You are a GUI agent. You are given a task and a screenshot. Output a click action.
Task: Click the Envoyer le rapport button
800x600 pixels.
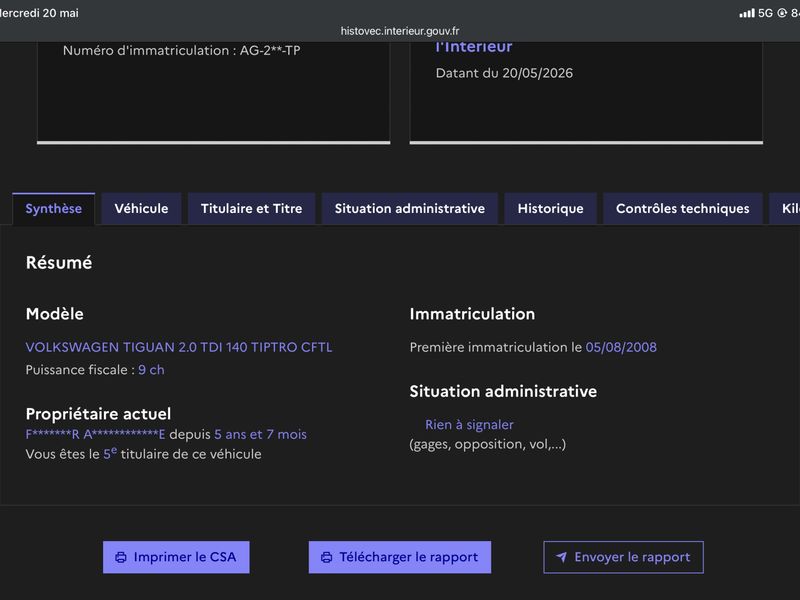[x=623, y=557]
